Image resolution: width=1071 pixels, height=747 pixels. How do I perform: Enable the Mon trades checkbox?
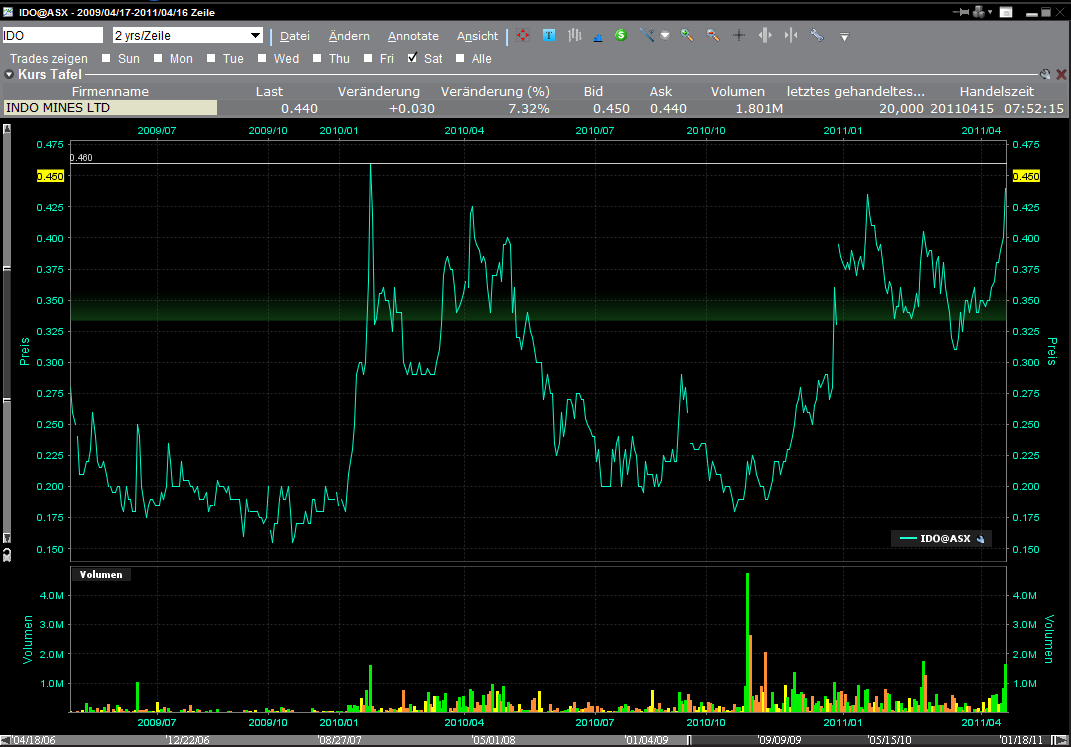coord(159,59)
